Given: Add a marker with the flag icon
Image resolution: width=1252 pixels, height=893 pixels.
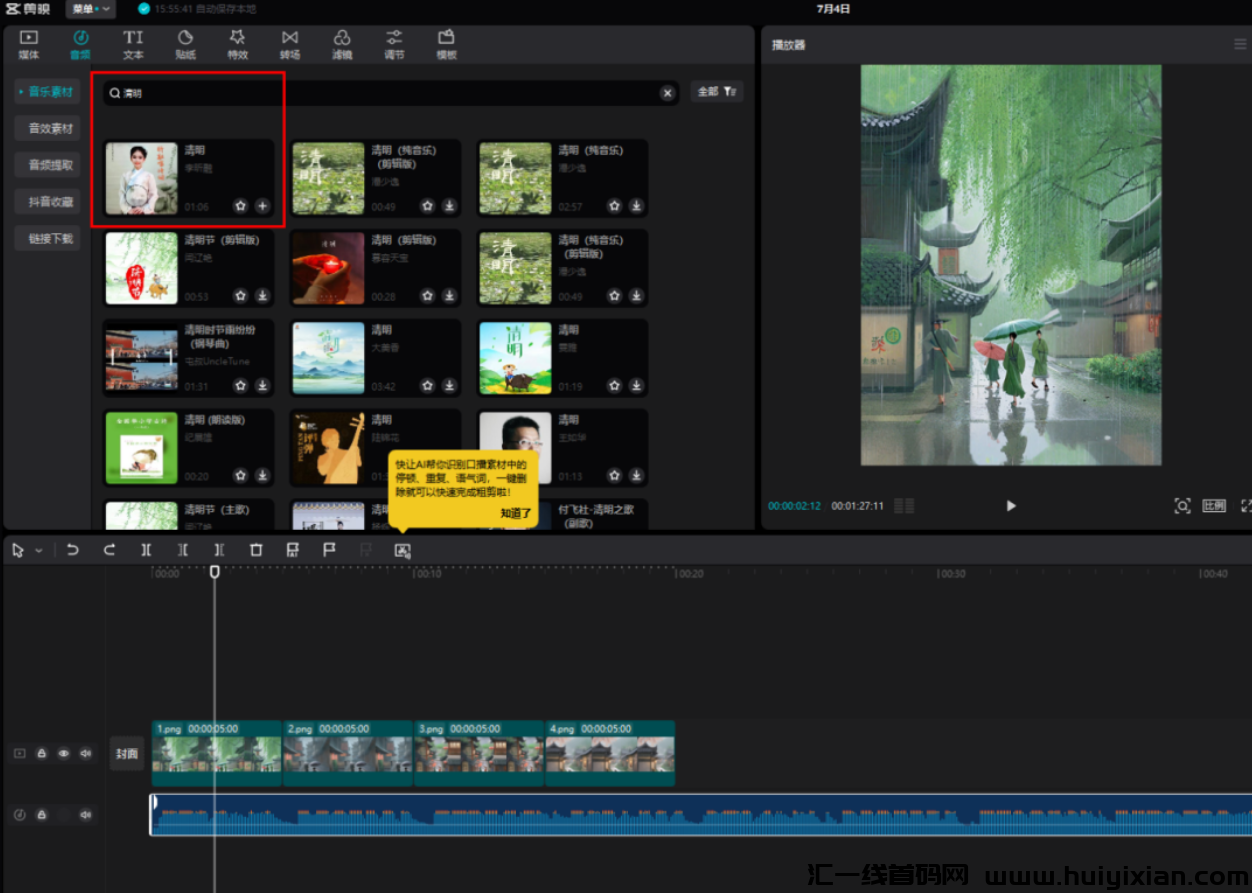Looking at the screenshot, I should [x=329, y=550].
